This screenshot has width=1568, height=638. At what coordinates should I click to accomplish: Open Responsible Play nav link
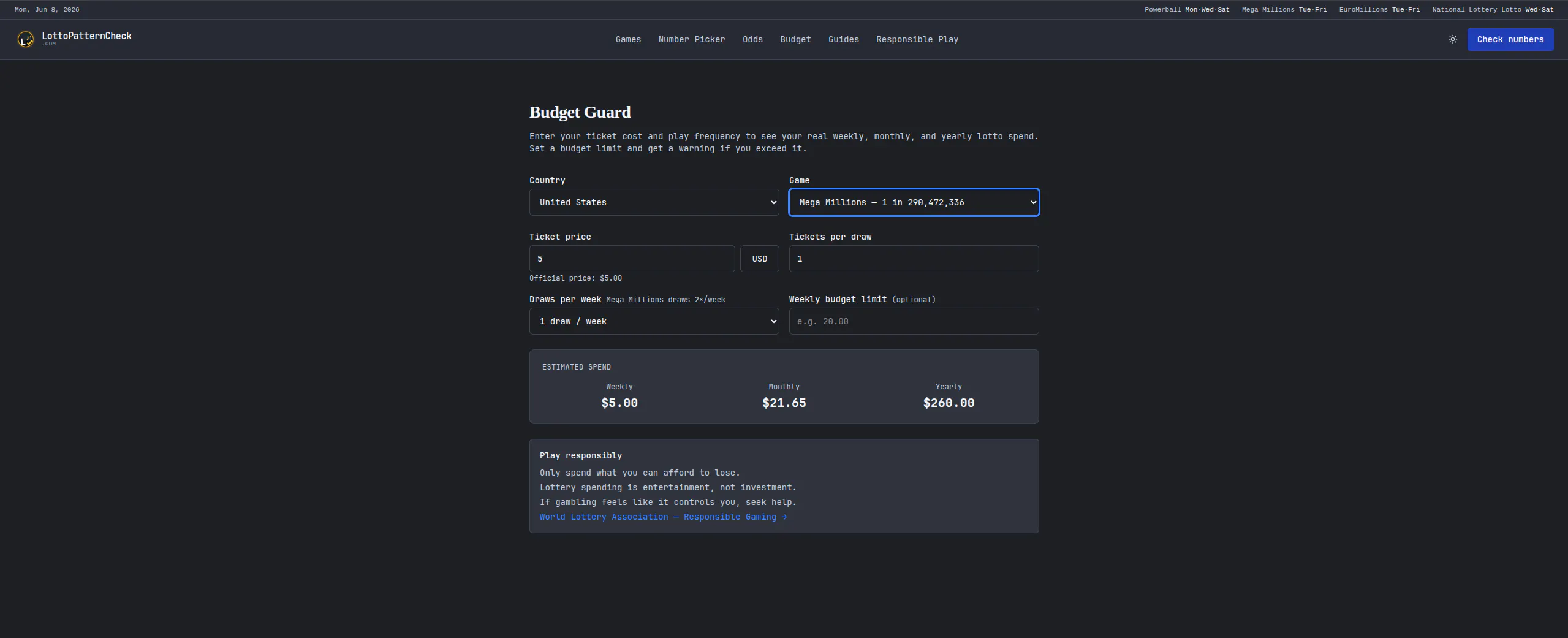[x=917, y=39]
